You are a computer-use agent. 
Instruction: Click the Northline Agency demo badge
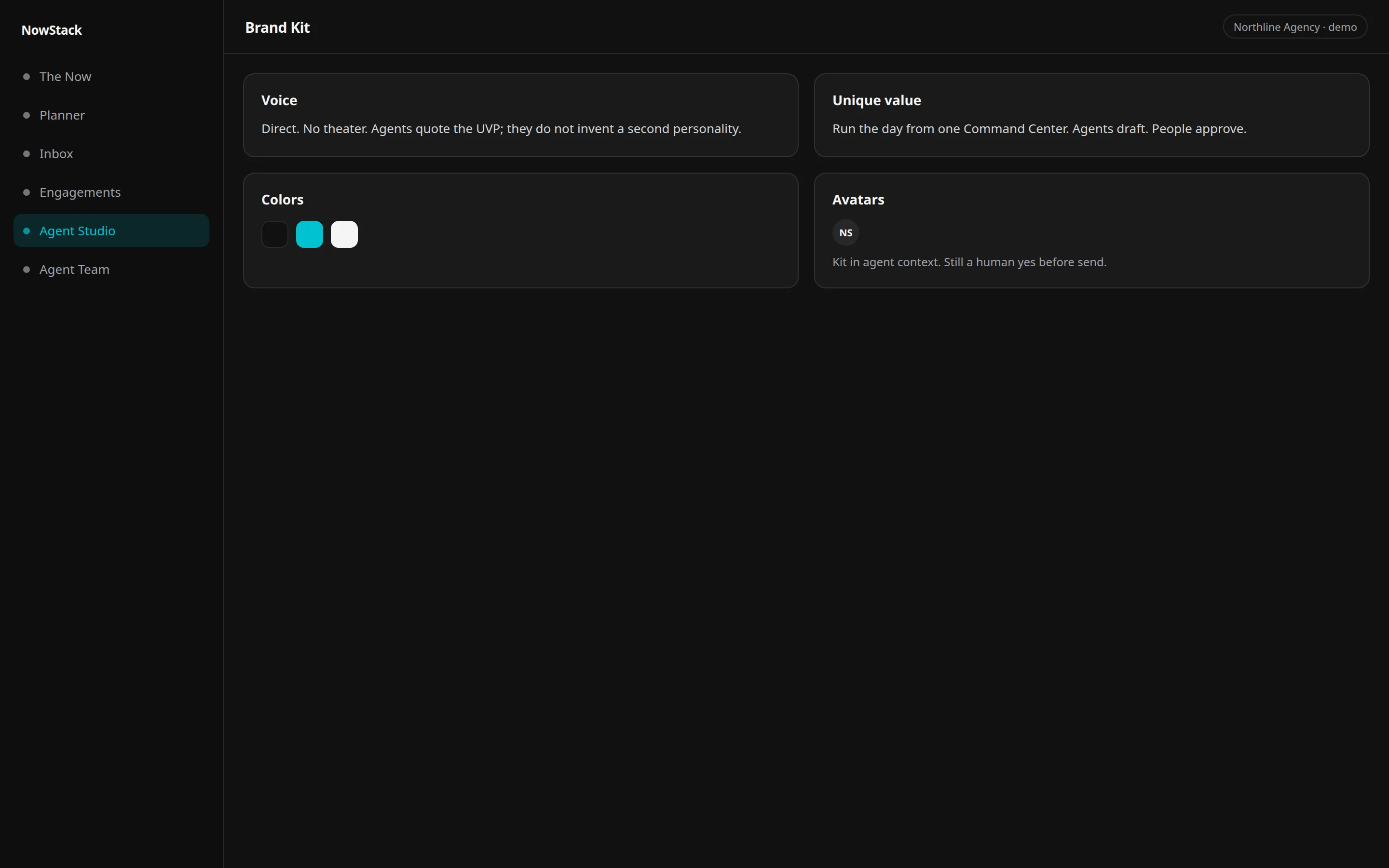(x=1295, y=27)
